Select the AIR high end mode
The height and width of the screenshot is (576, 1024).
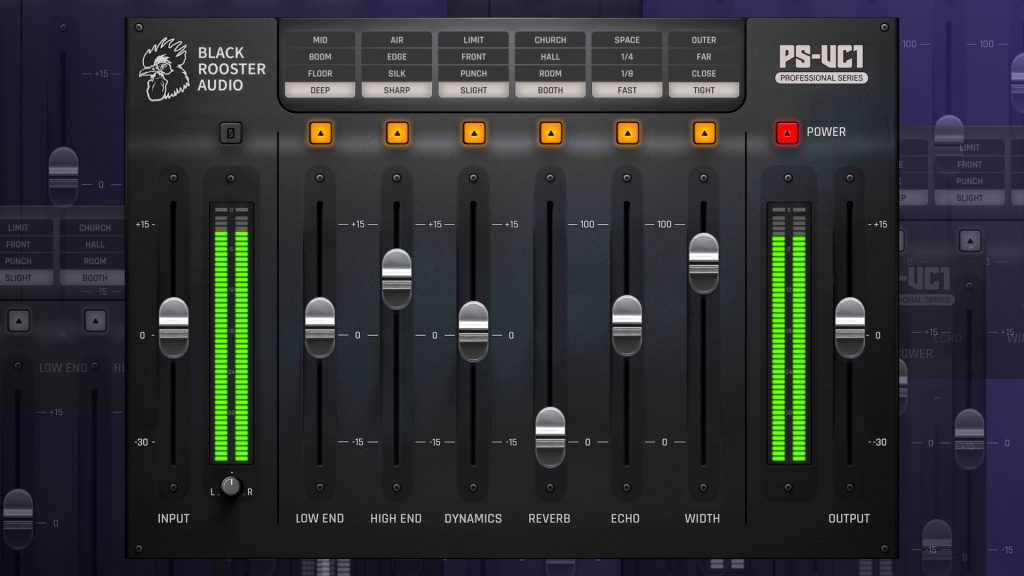(x=397, y=40)
